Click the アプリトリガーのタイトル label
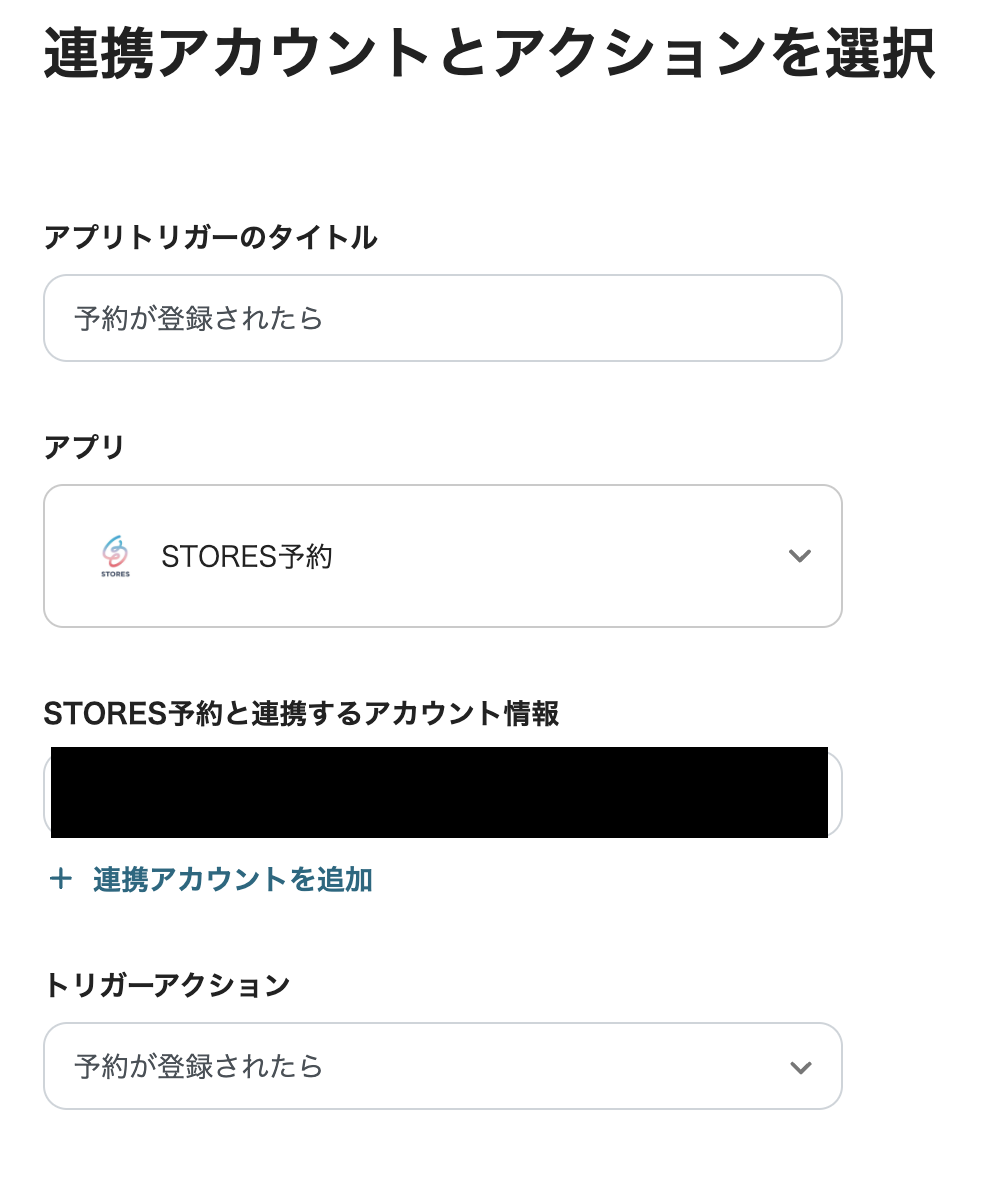 coord(210,238)
